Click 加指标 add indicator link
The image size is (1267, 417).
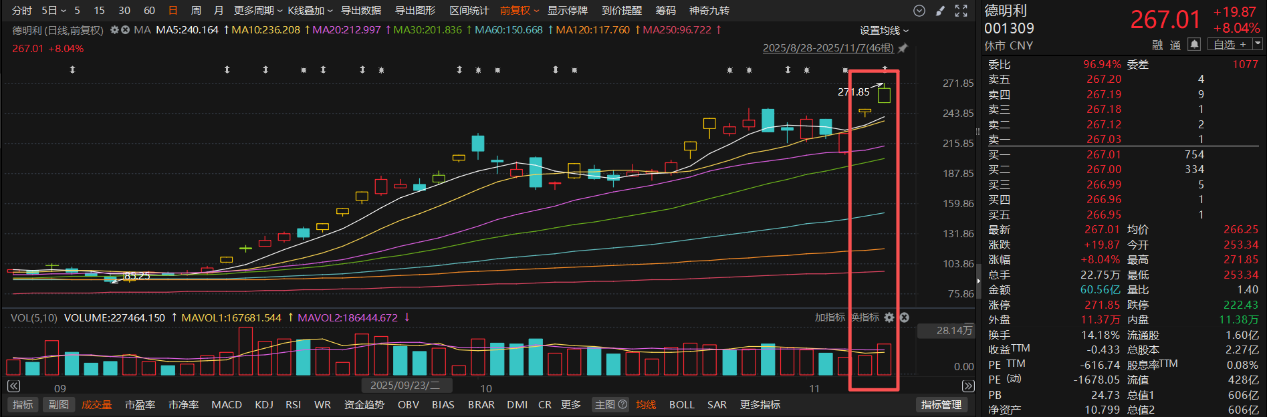pyautogui.click(x=830, y=317)
